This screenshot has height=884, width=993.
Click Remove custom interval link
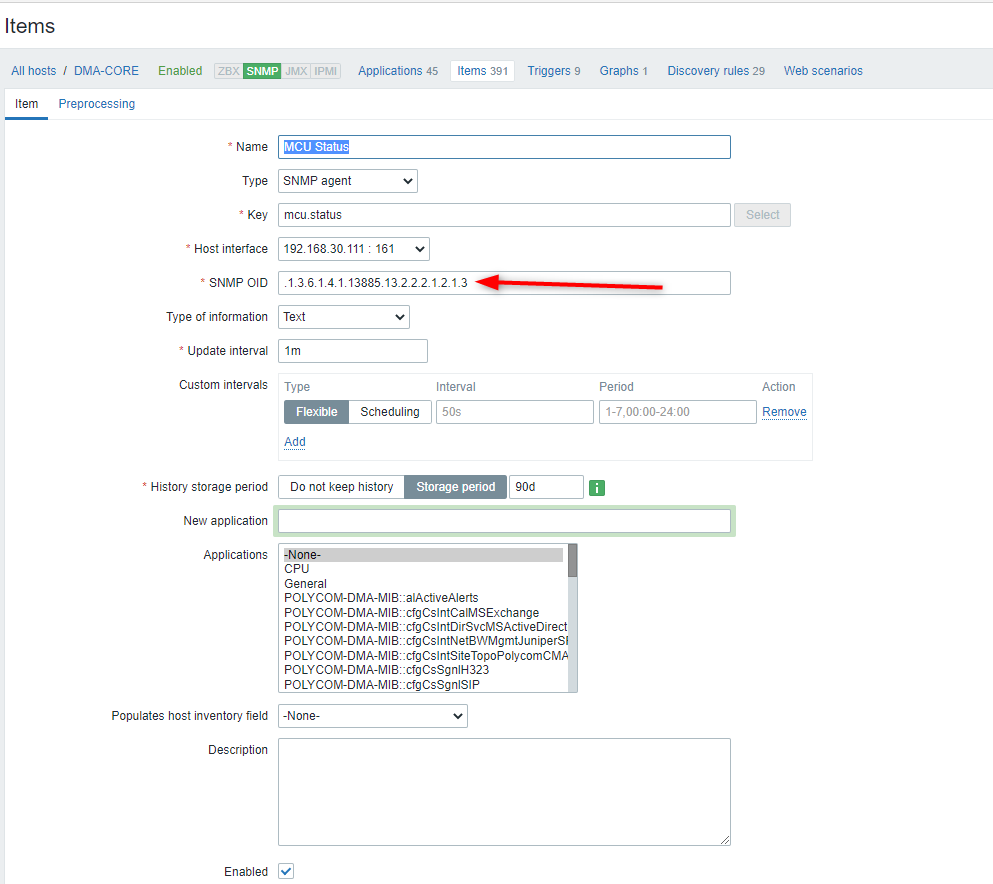point(784,412)
